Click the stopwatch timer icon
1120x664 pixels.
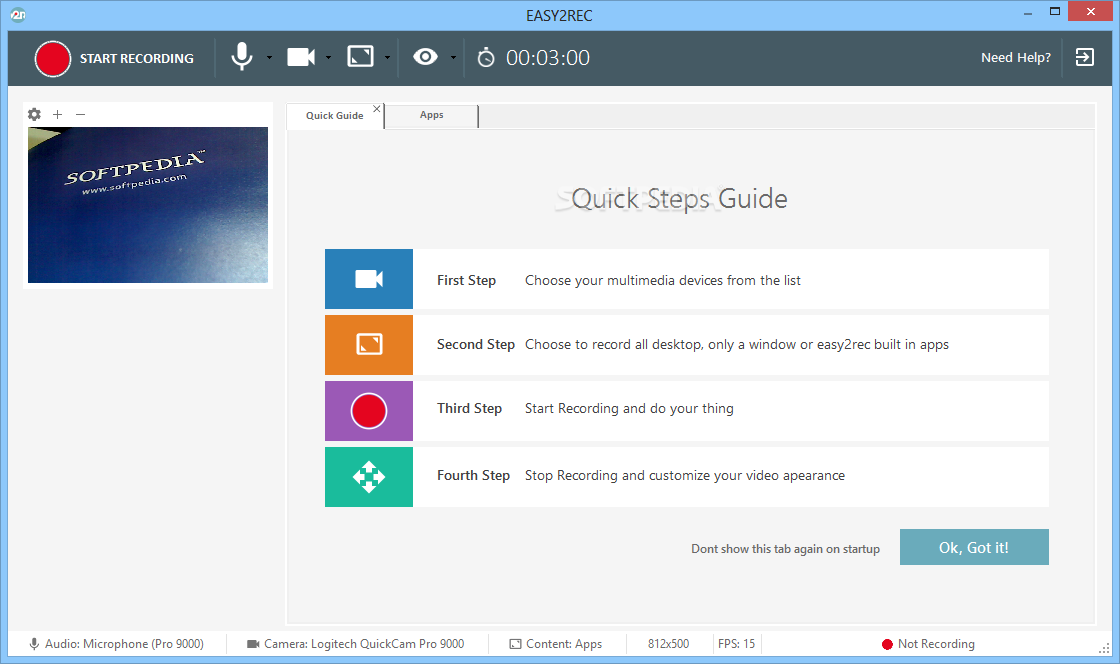click(x=486, y=57)
